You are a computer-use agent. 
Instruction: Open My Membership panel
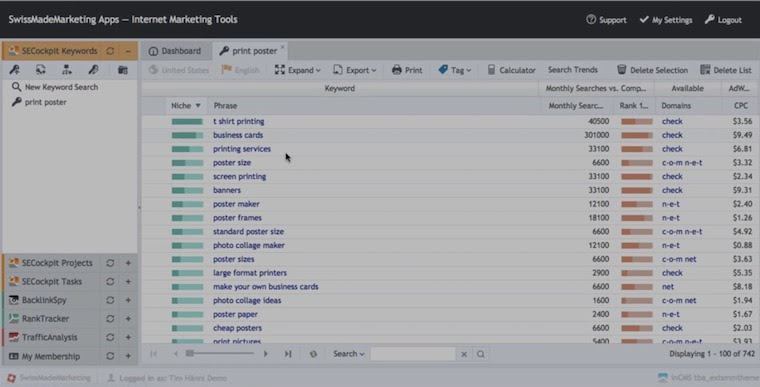pos(50,356)
